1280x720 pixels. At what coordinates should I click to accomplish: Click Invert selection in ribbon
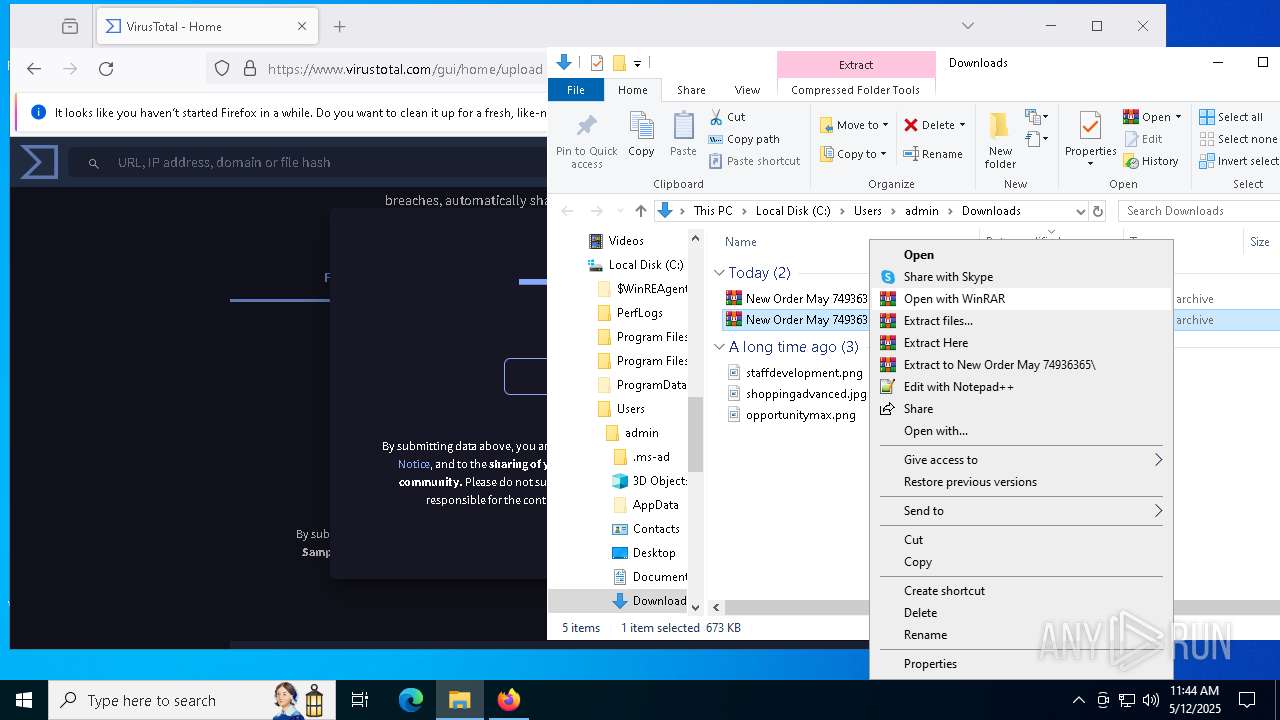coord(1238,161)
